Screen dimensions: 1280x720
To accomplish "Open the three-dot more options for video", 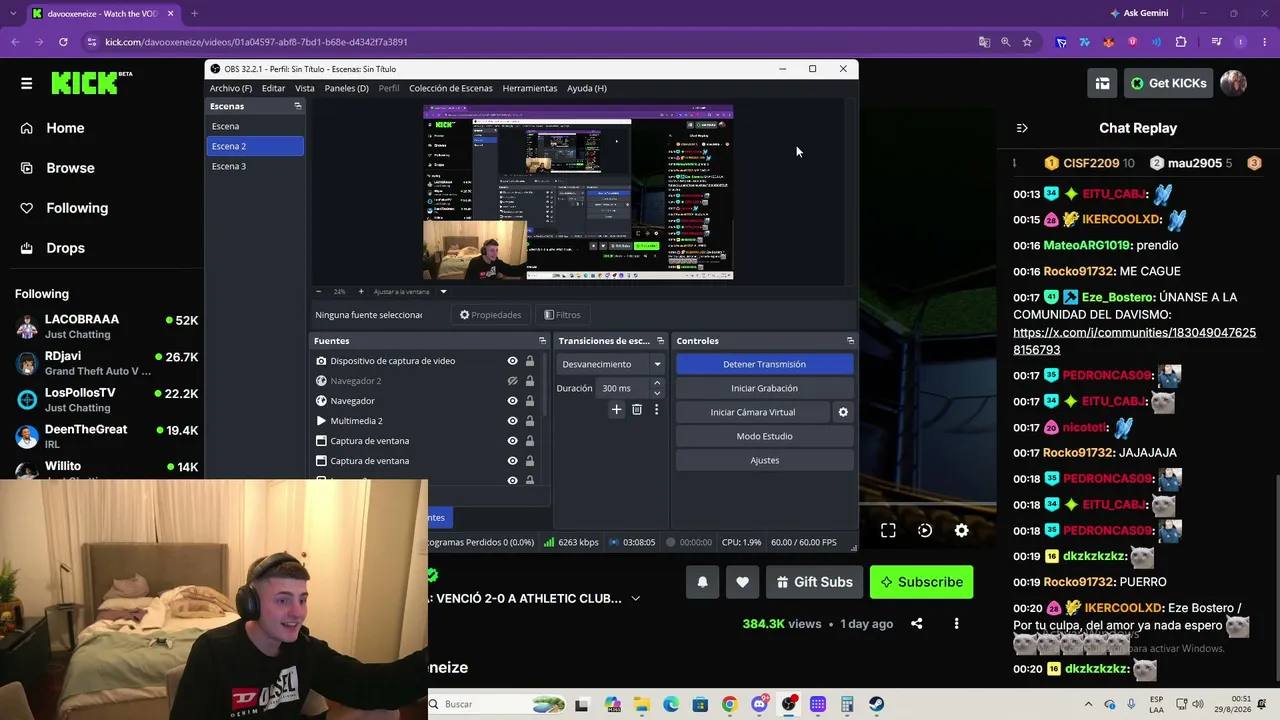I will pos(956,624).
